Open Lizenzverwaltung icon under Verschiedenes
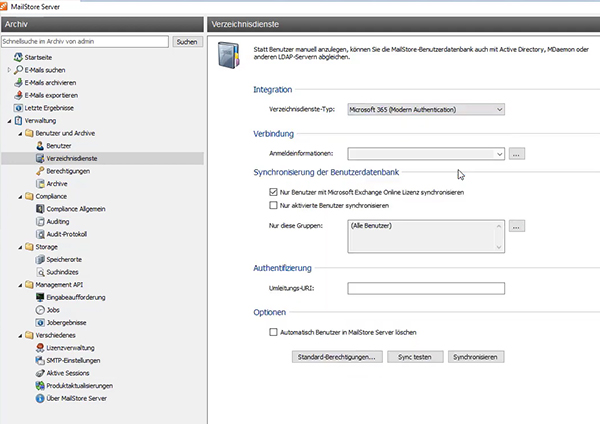Image resolution: width=600 pixels, height=424 pixels. [39, 347]
